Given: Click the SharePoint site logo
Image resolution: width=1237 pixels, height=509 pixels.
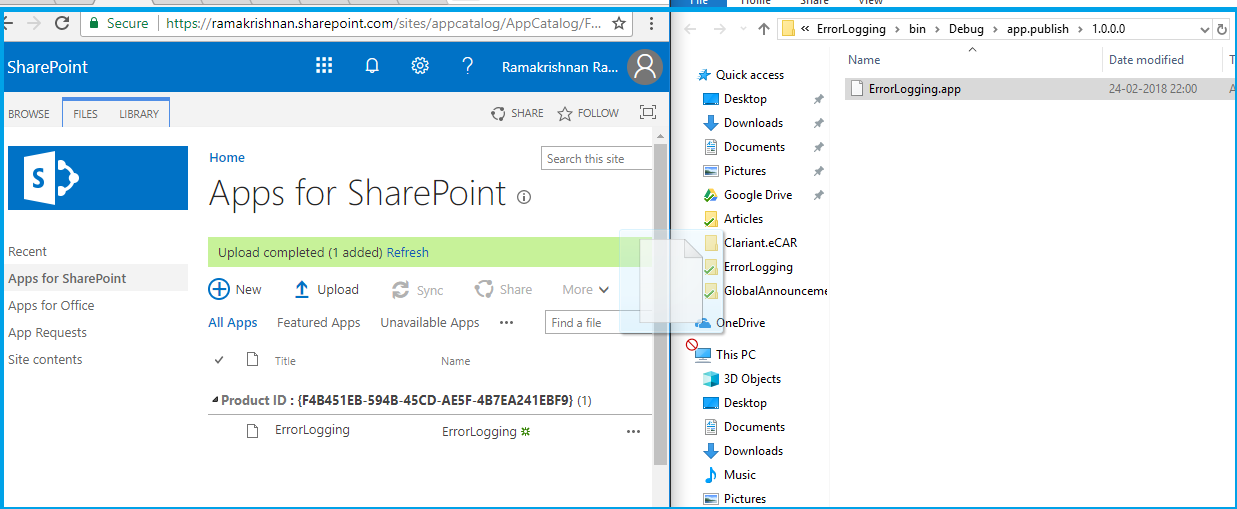Looking at the screenshot, I should [x=98, y=178].
